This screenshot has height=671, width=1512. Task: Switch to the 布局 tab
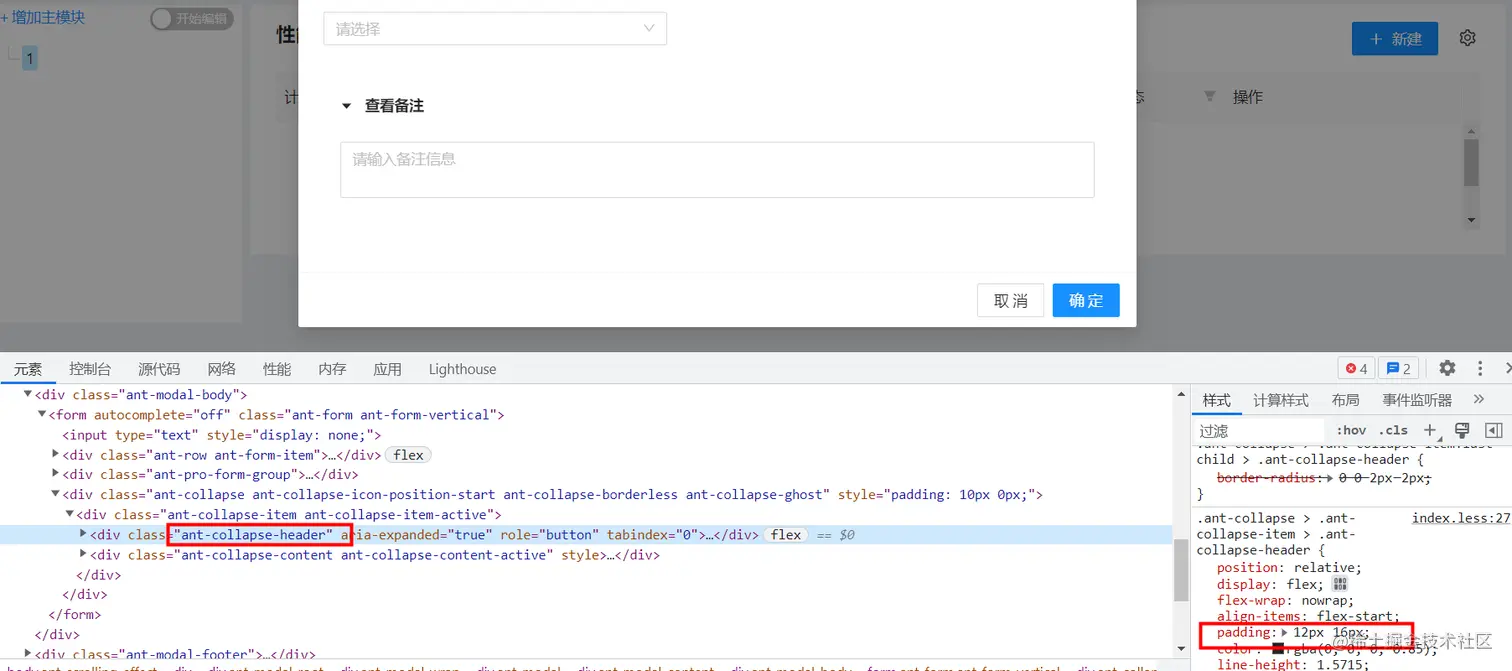point(1345,400)
